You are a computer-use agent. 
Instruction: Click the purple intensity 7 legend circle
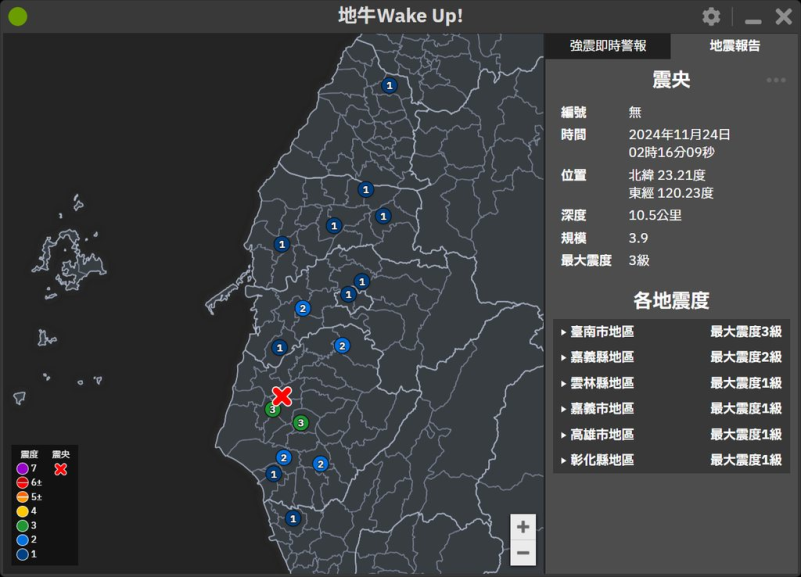point(22,468)
